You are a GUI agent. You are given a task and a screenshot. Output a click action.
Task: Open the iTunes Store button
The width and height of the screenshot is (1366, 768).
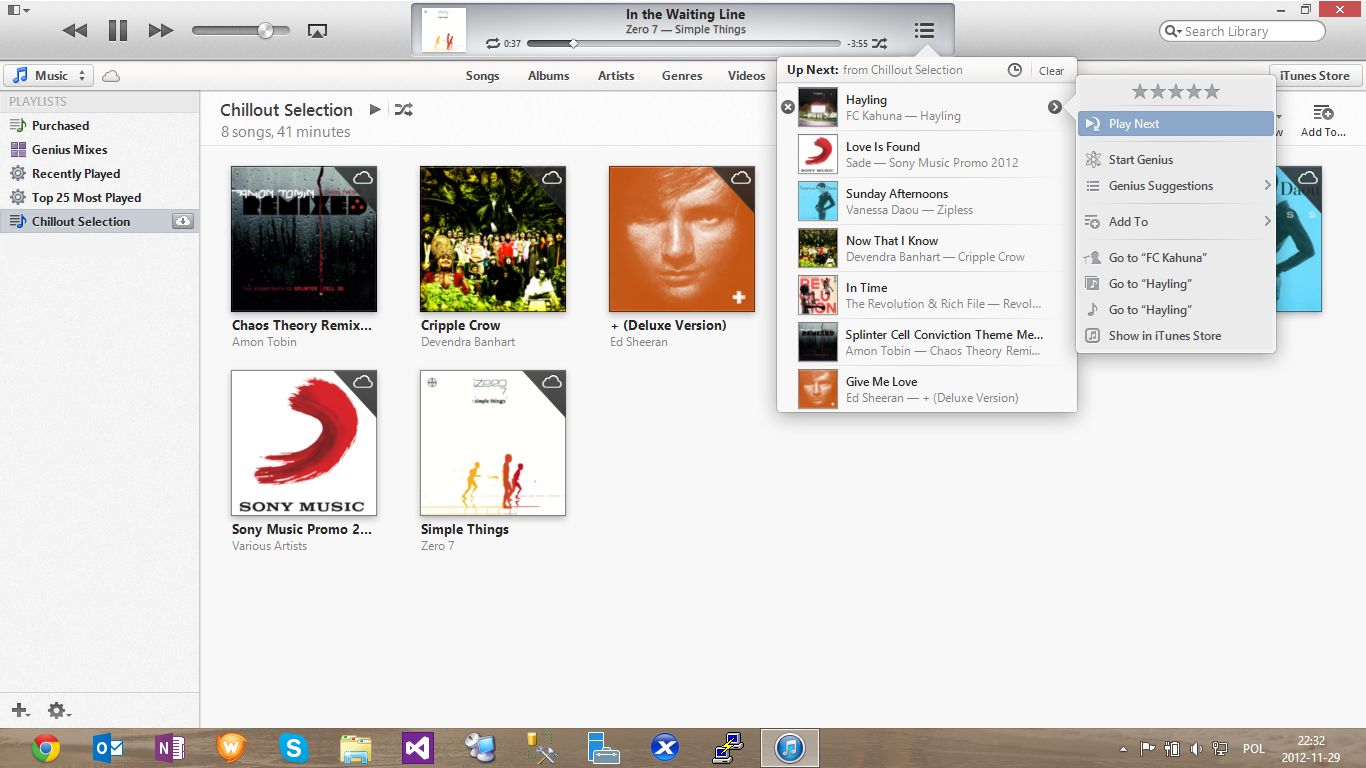pos(1314,76)
